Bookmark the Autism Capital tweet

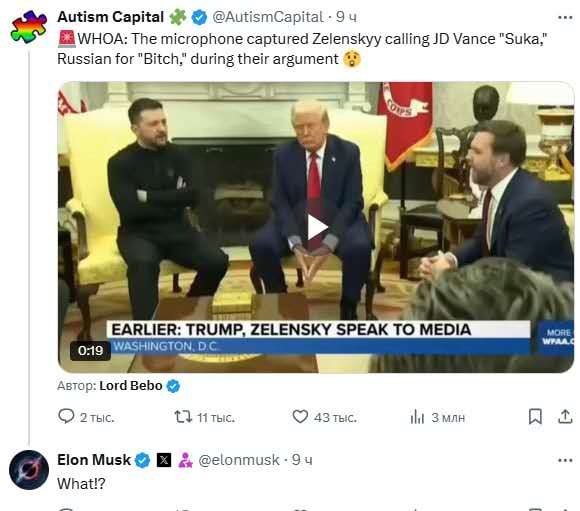535,417
